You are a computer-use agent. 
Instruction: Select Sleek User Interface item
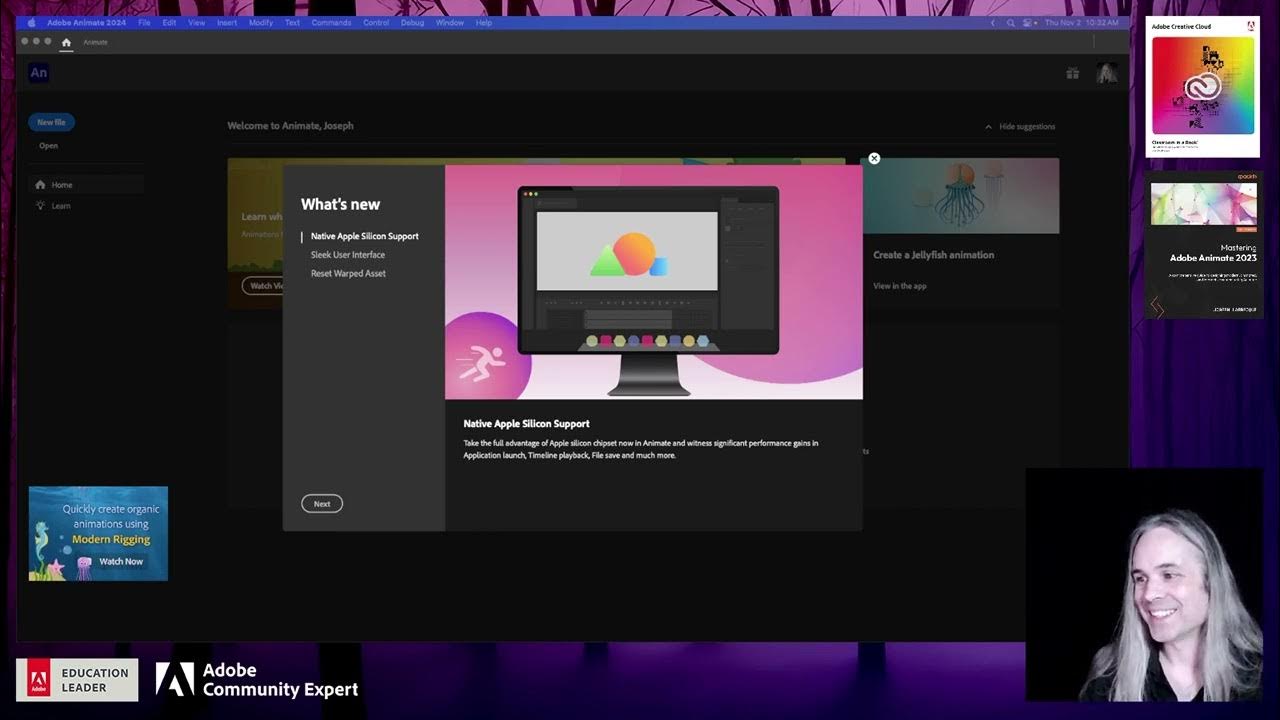tap(348, 255)
